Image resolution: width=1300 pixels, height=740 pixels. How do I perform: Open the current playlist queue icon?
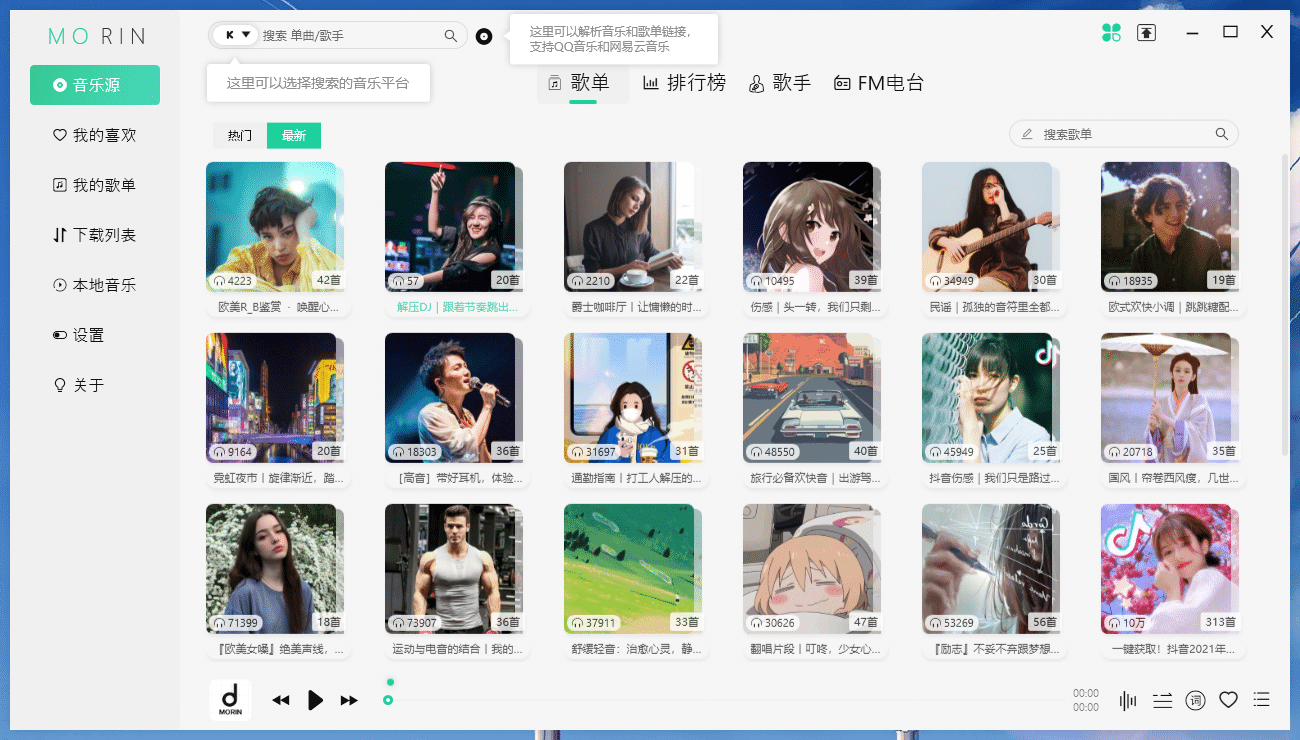pyautogui.click(x=1262, y=700)
